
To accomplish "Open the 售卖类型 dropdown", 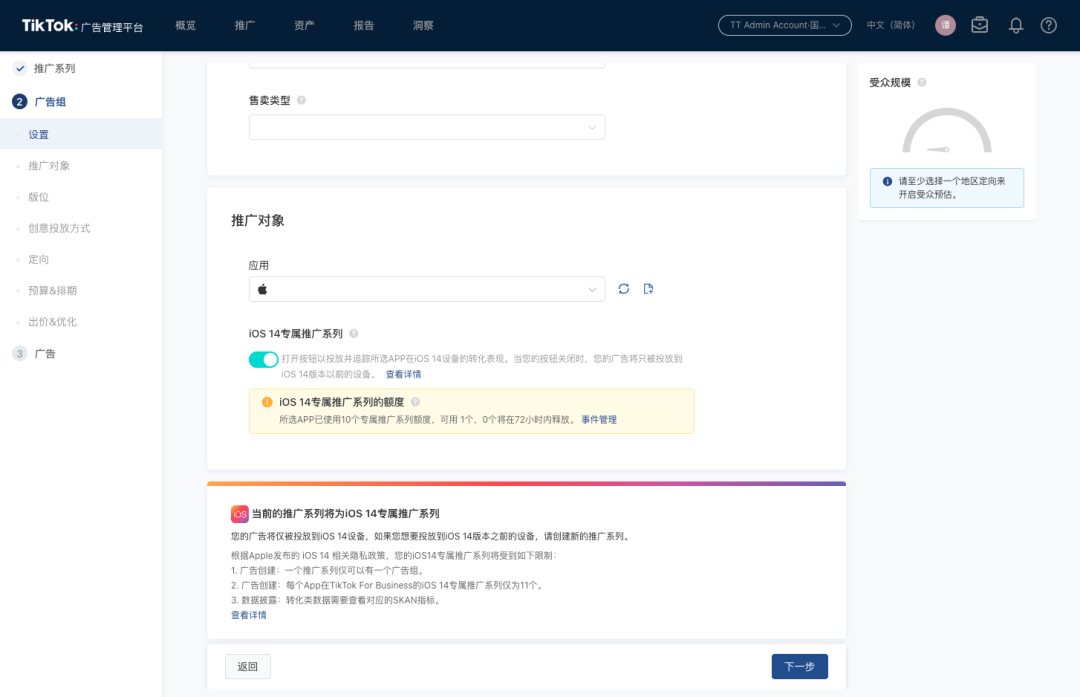I will click(427, 127).
